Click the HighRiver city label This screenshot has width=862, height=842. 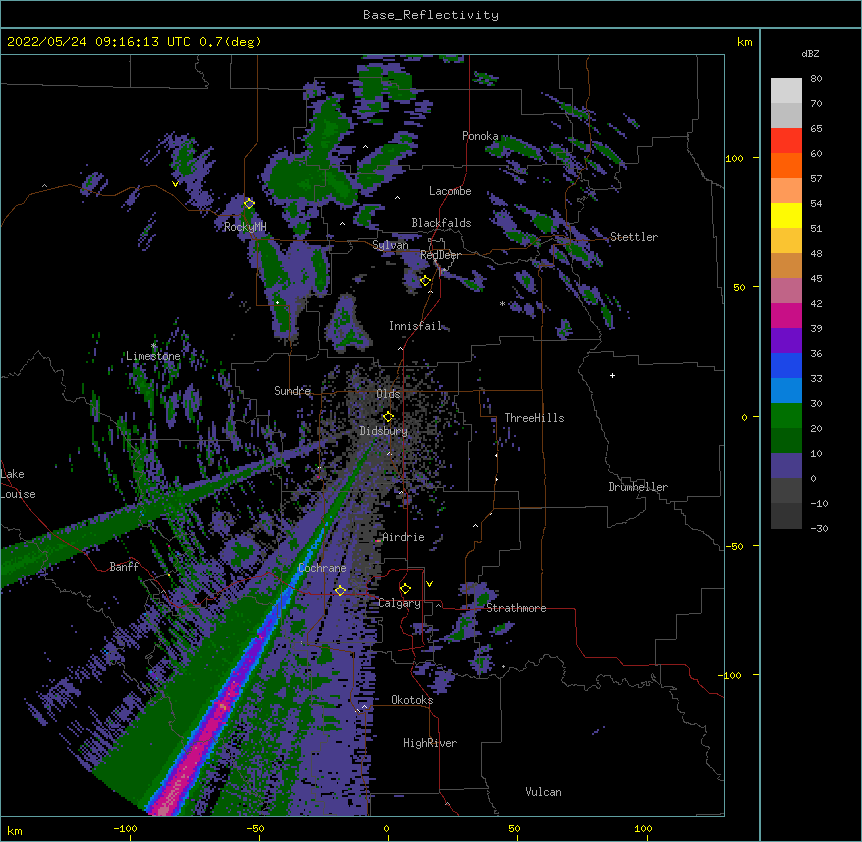[x=430, y=743]
